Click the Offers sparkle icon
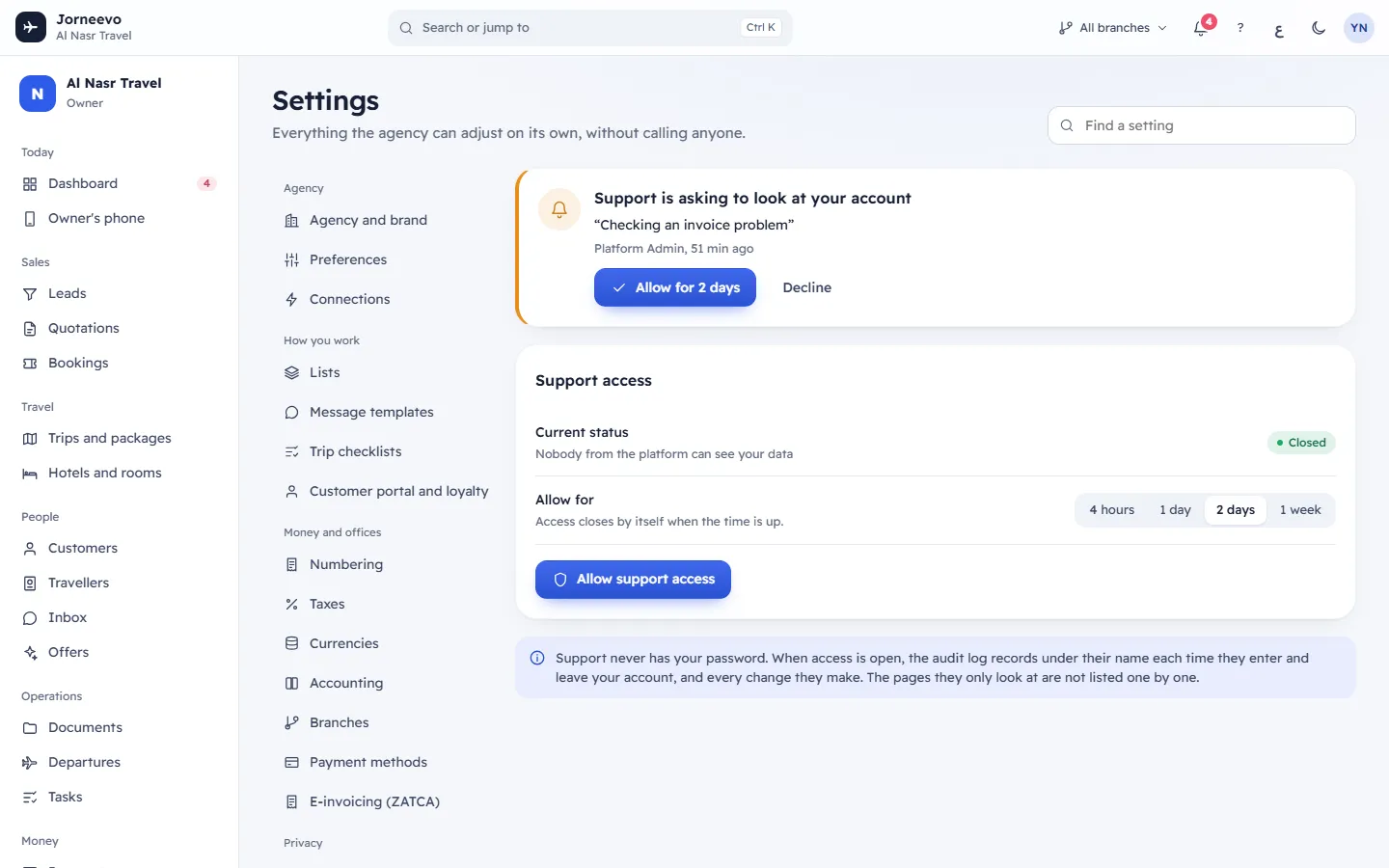 pyautogui.click(x=30, y=653)
